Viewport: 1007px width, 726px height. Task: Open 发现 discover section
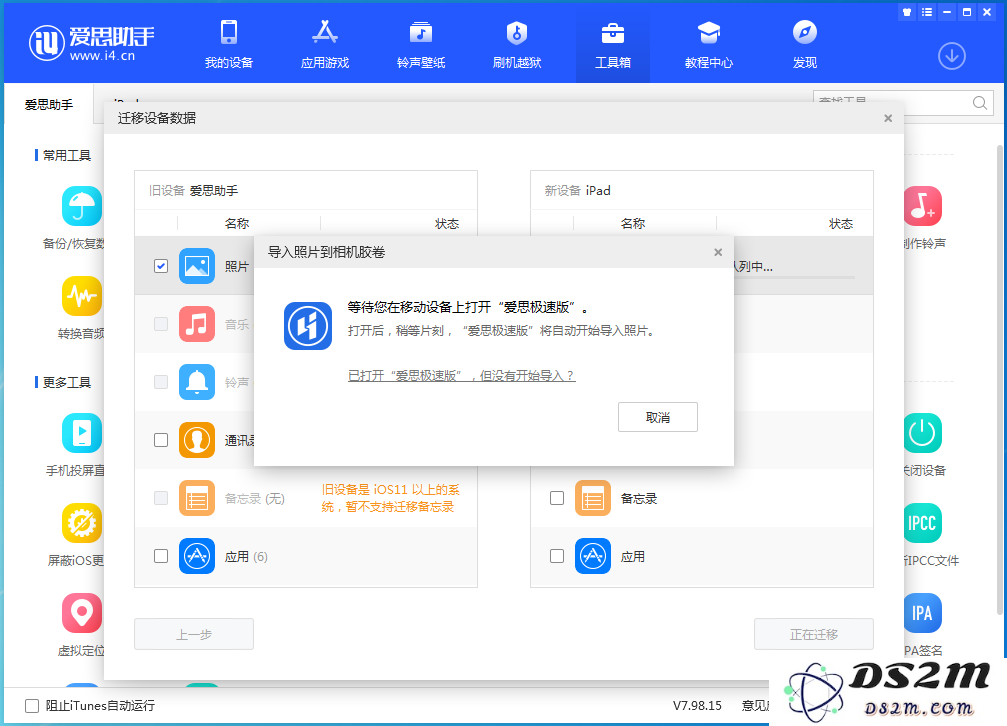805,44
